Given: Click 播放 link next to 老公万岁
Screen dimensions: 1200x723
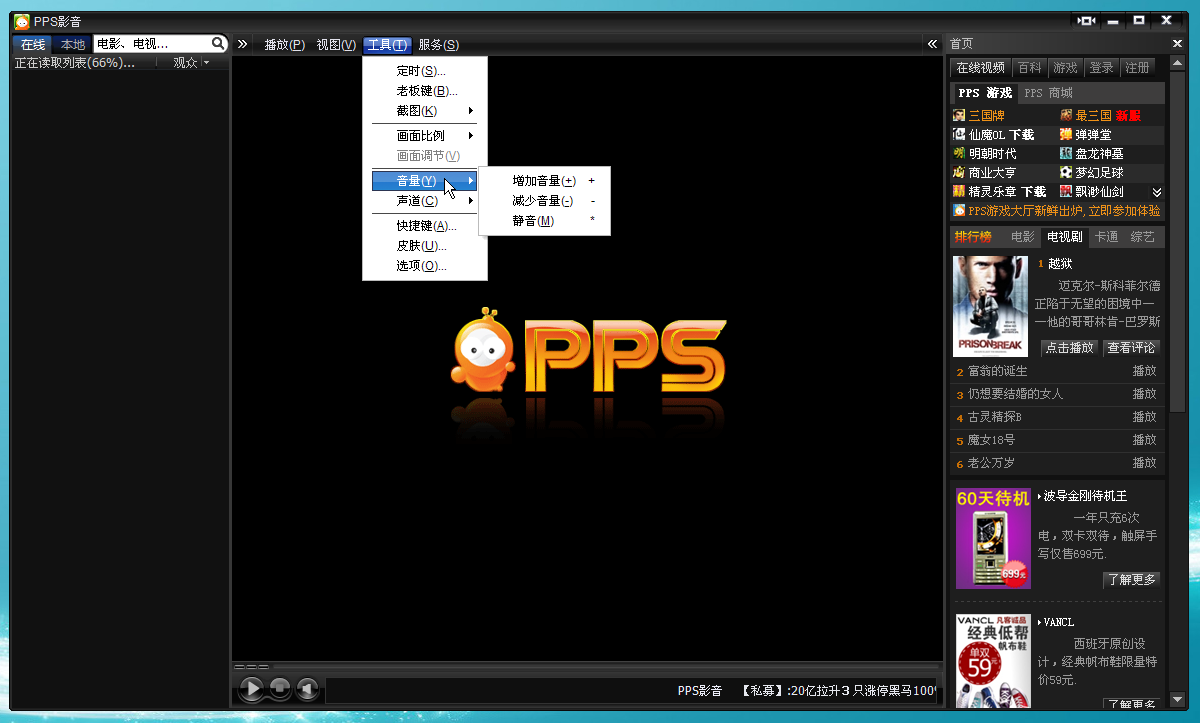Looking at the screenshot, I should coord(1144,463).
